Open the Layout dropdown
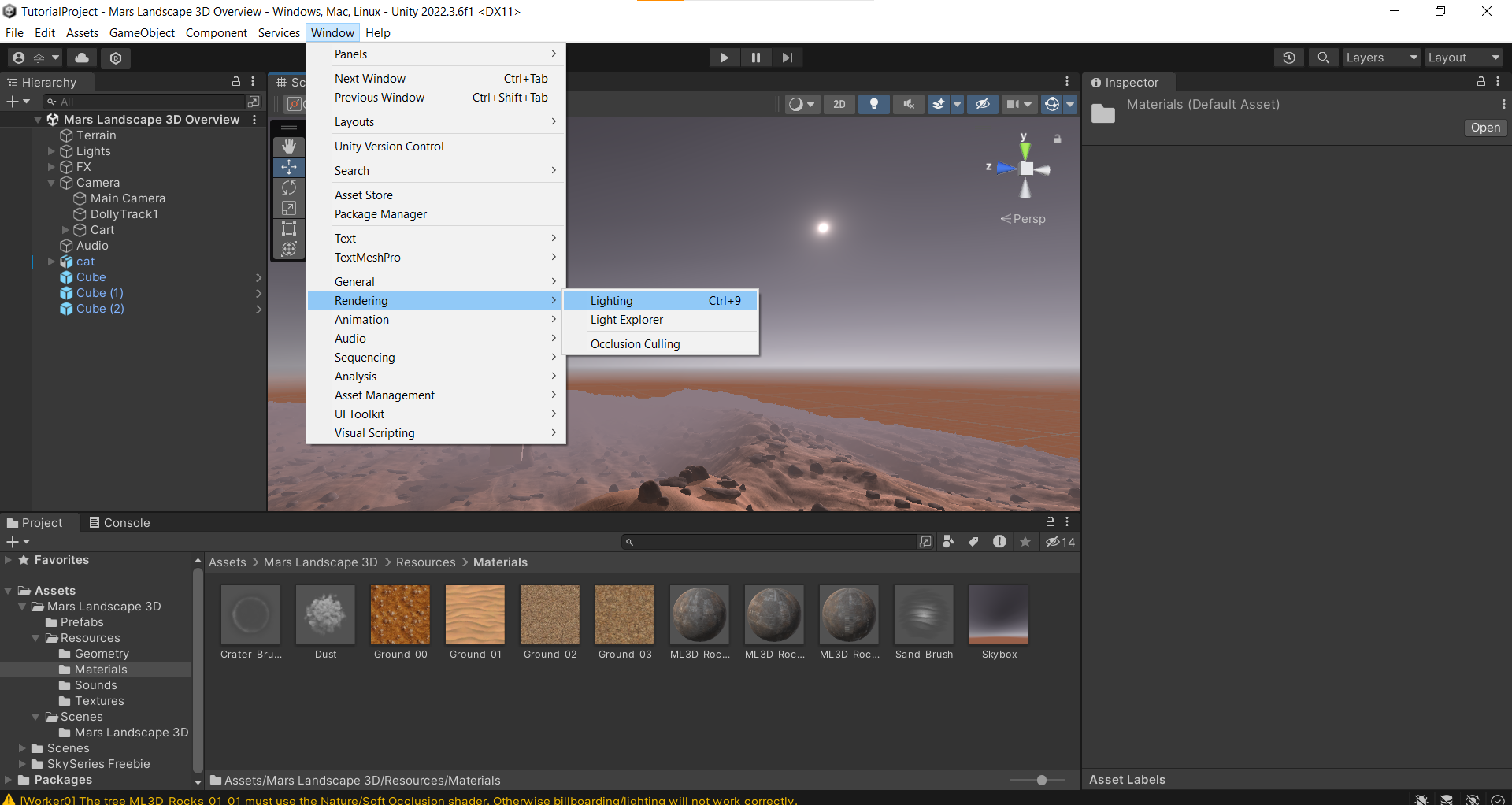1512x805 pixels. pos(1464,57)
